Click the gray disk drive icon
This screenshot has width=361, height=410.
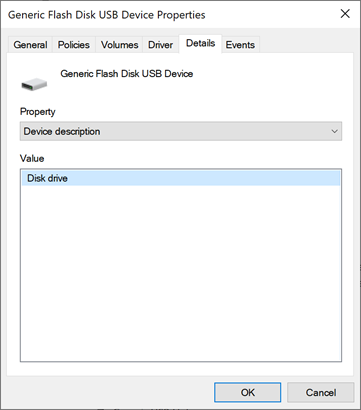34,85
